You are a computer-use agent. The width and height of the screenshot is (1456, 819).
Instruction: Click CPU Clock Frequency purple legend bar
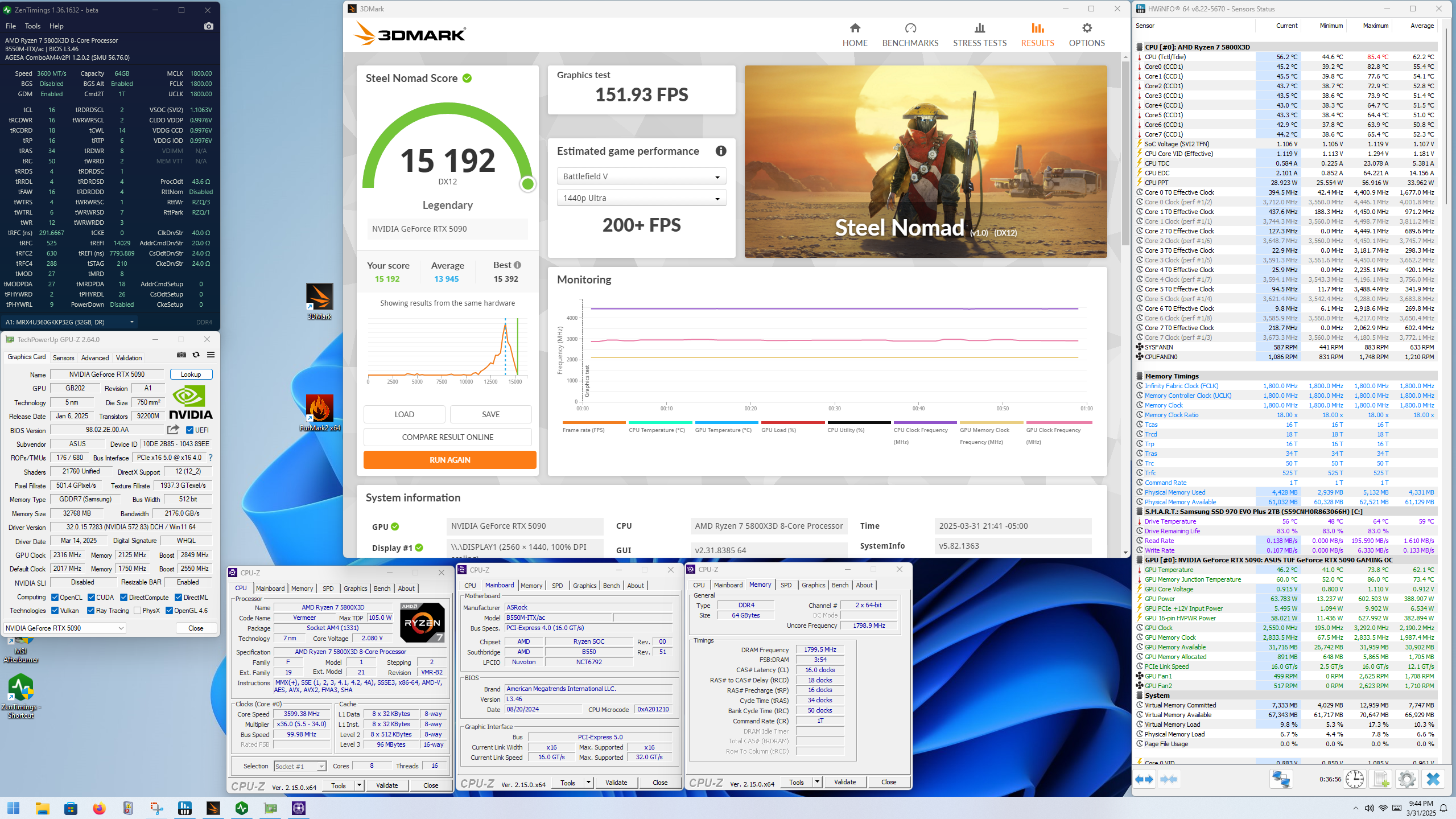pos(925,422)
